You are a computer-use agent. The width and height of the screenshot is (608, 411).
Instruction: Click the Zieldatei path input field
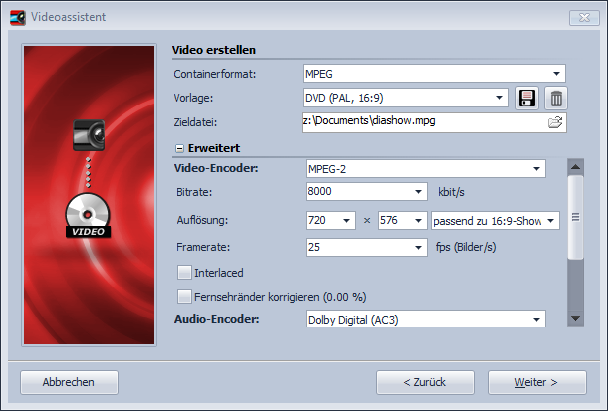click(420, 122)
